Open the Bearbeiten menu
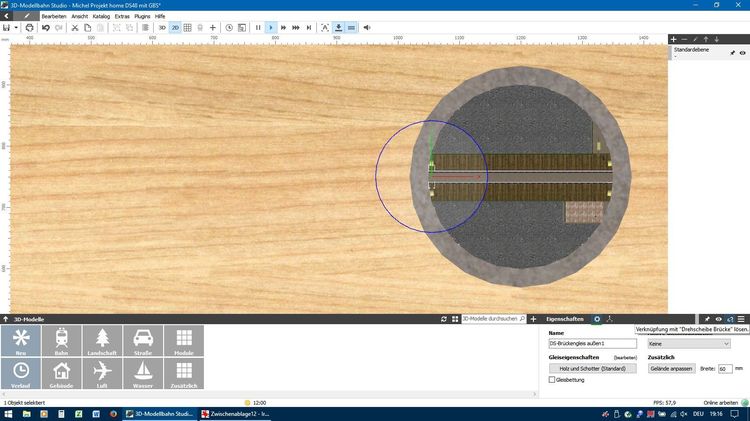 (54, 16)
